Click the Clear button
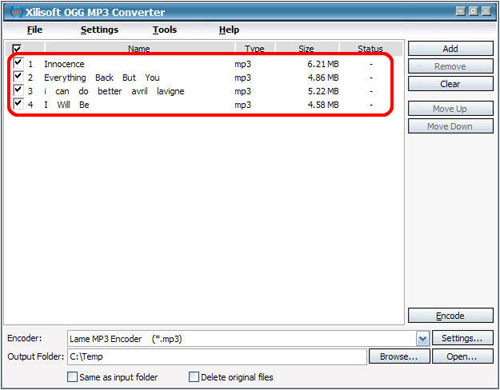Image resolution: width=500 pixels, height=390 pixels. tap(451, 84)
